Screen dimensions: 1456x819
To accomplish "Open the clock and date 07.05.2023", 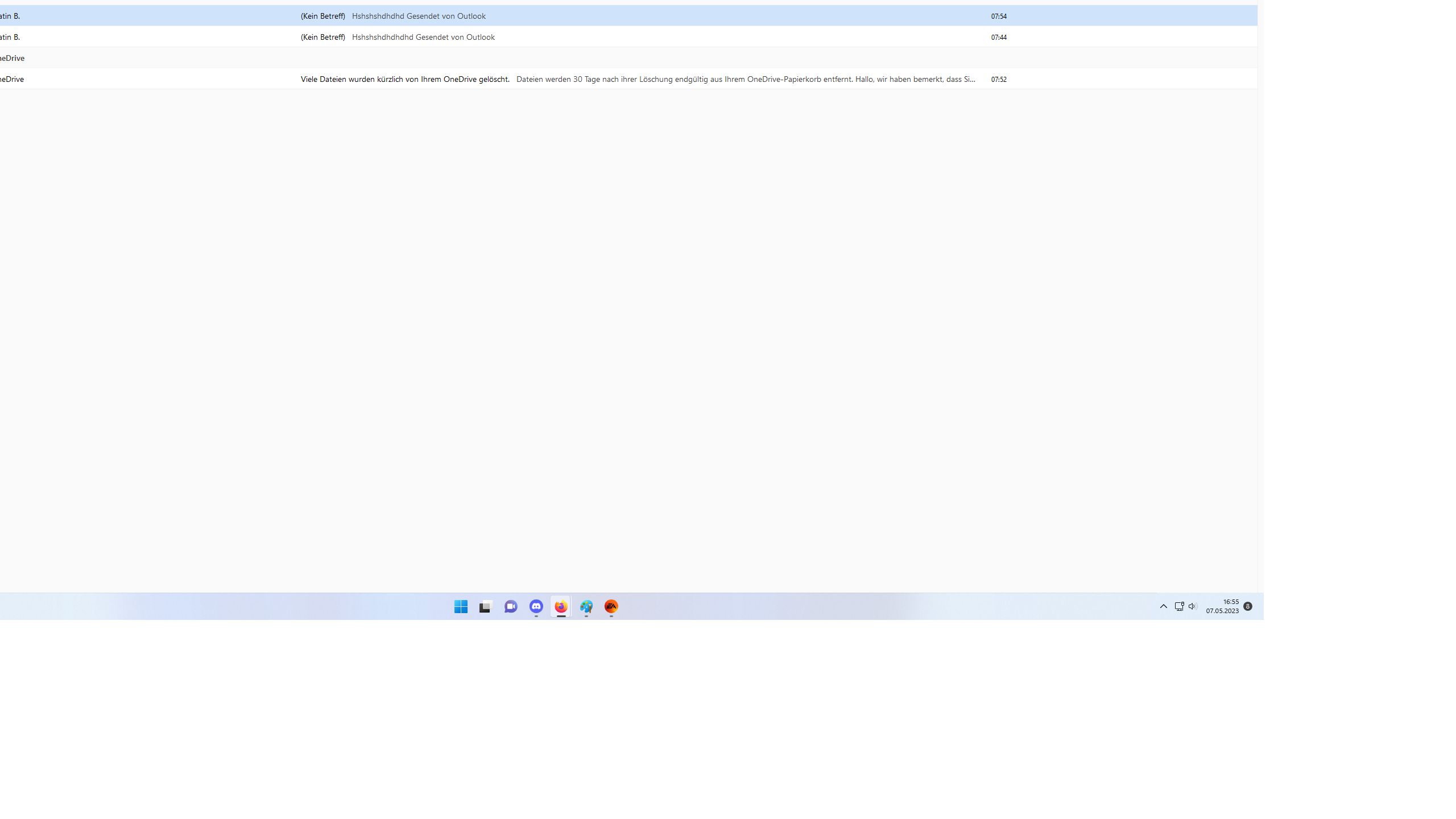I will tap(1222, 606).
